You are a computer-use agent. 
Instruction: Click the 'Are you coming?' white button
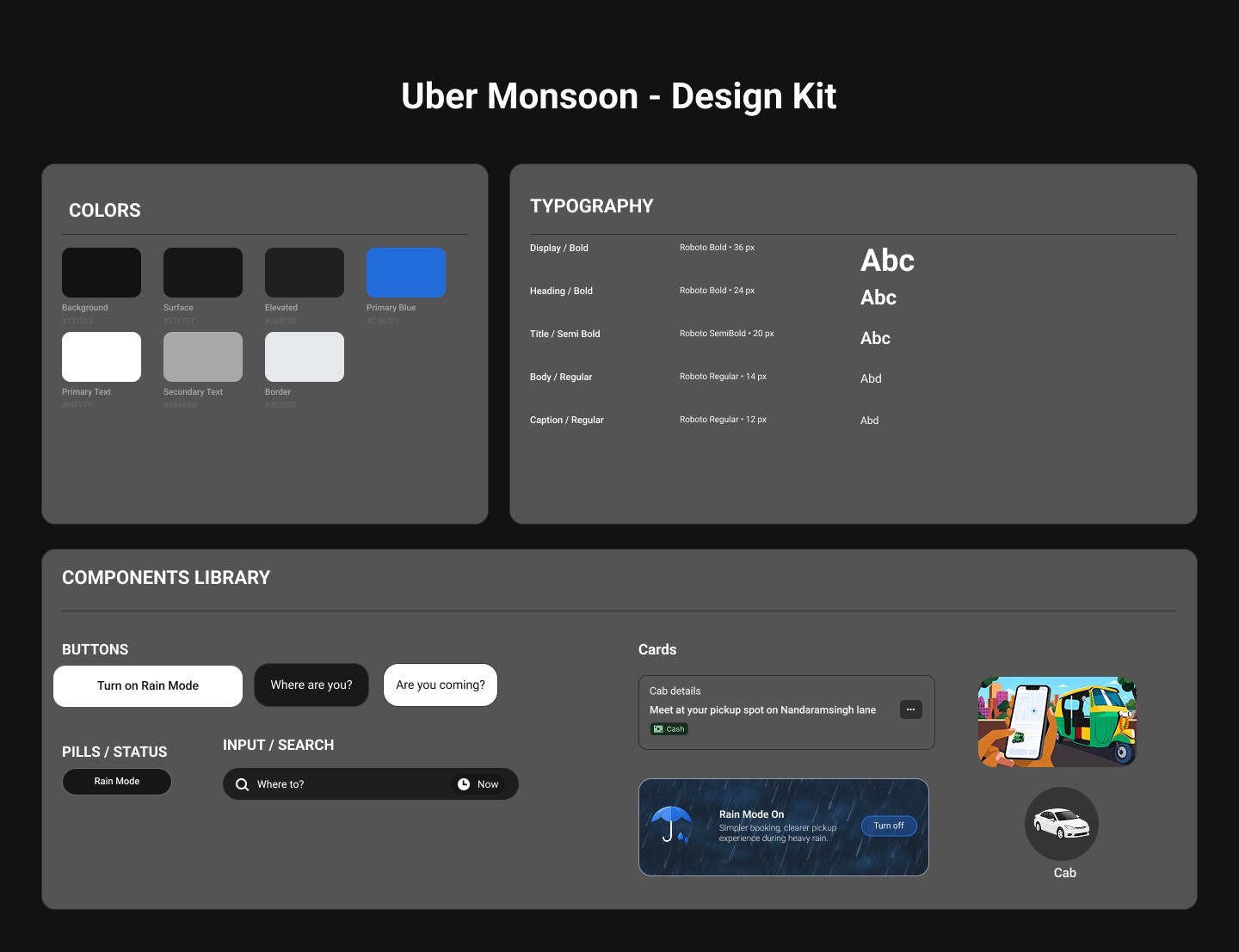tap(441, 685)
